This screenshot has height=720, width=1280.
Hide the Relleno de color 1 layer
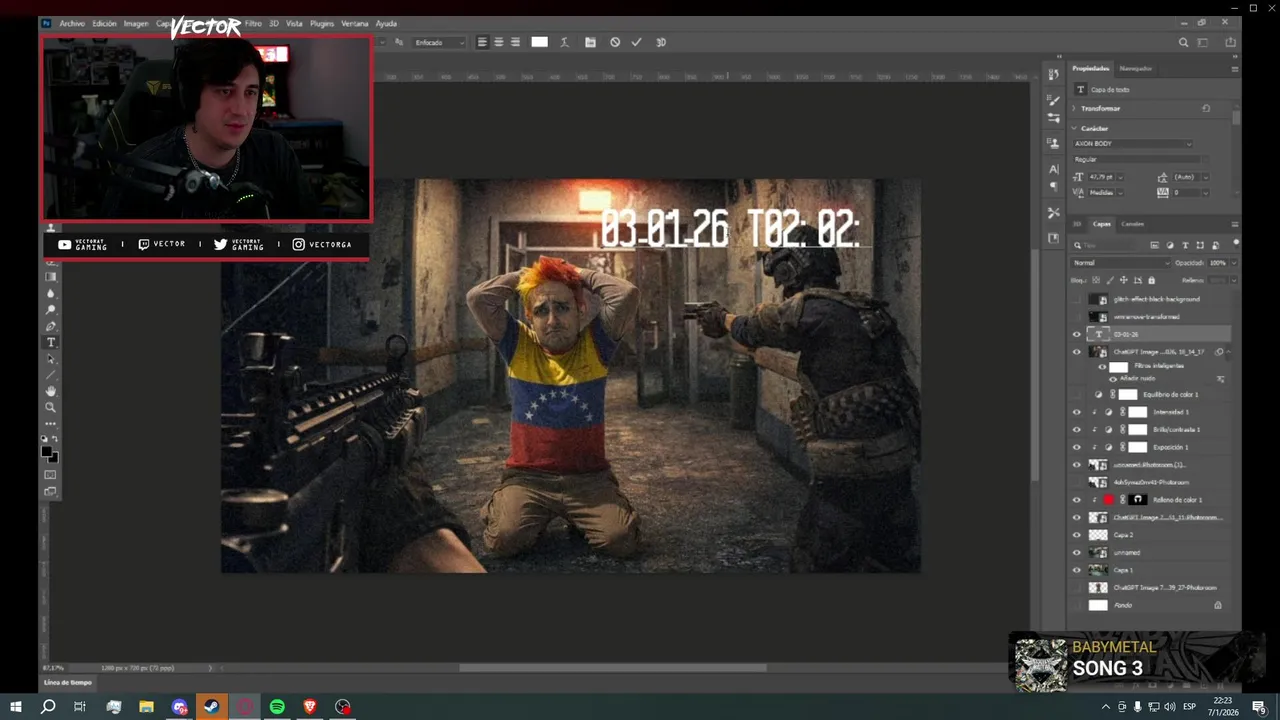tap(1077, 500)
